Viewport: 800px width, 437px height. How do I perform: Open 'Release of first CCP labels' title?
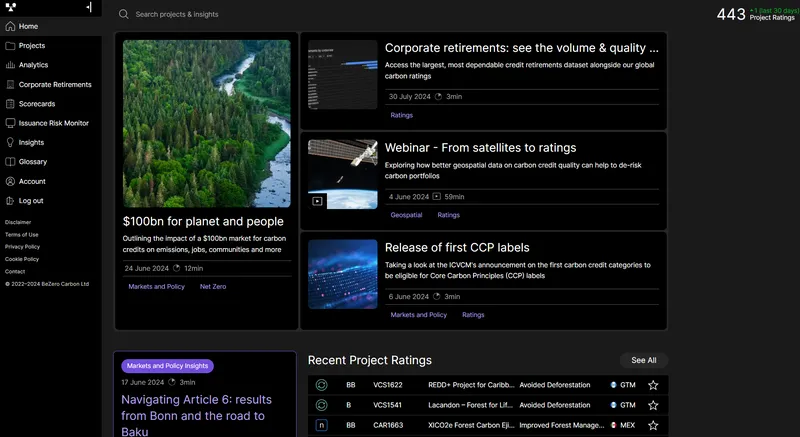click(457, 248)
